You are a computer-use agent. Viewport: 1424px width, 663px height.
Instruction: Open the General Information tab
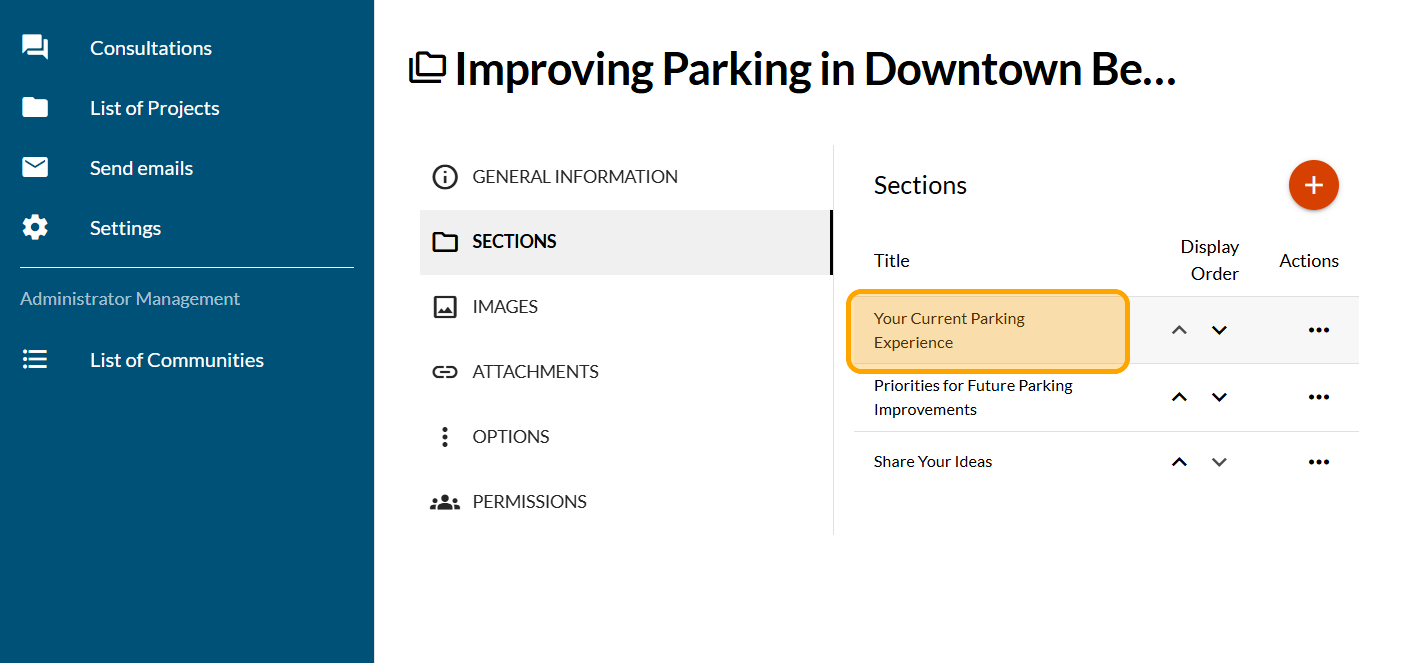tap(574, 177)
